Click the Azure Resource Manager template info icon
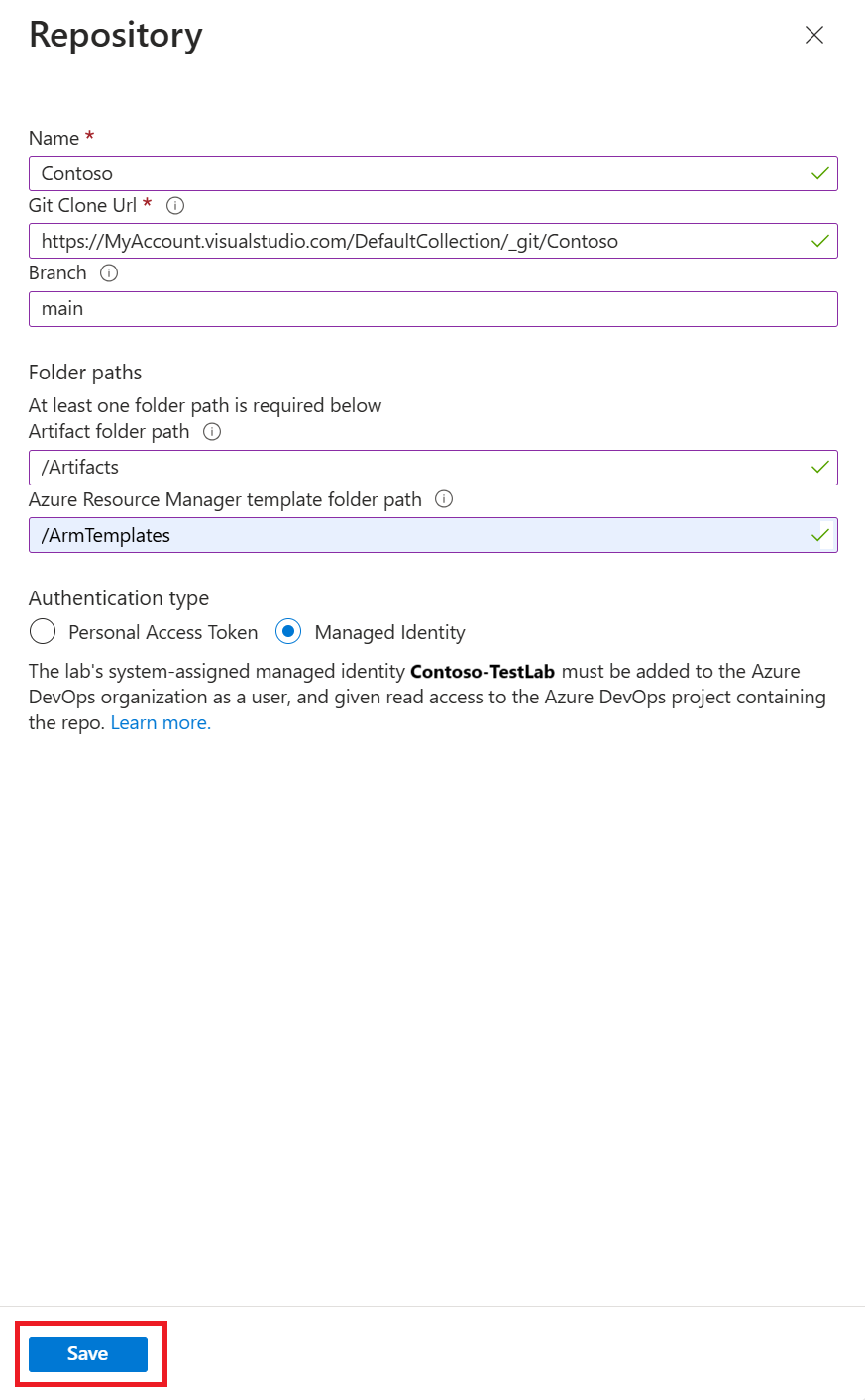The image size is (865, 1400). [444, 499]
